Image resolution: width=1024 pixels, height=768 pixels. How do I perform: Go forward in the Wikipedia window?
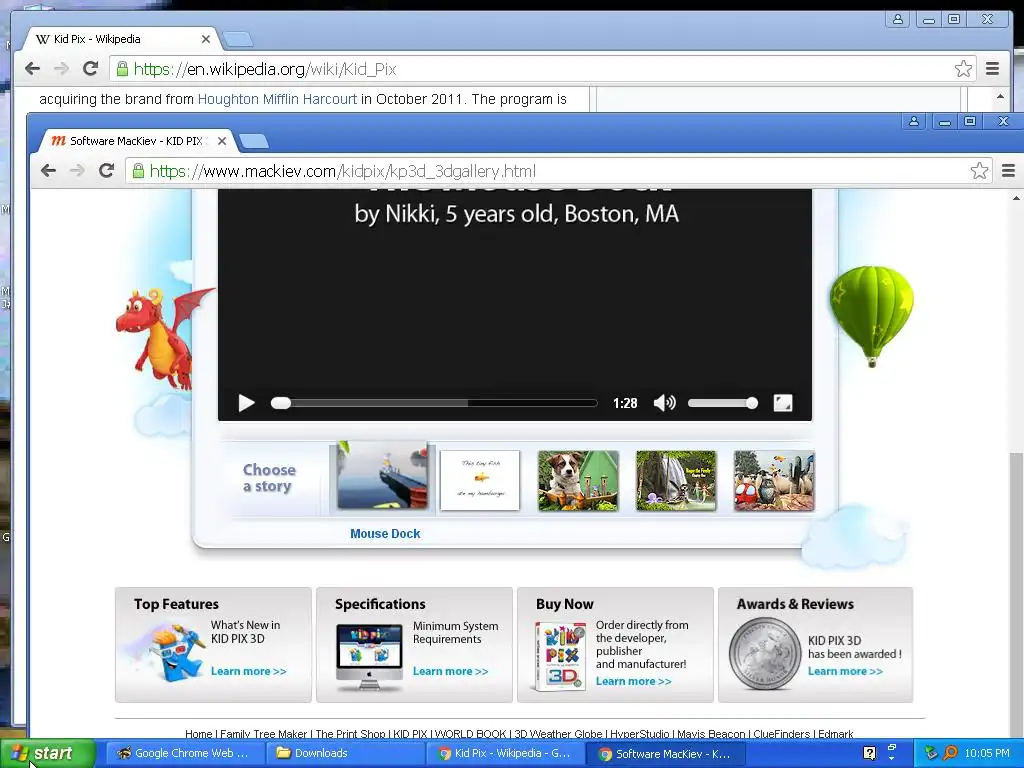(61, 68)
